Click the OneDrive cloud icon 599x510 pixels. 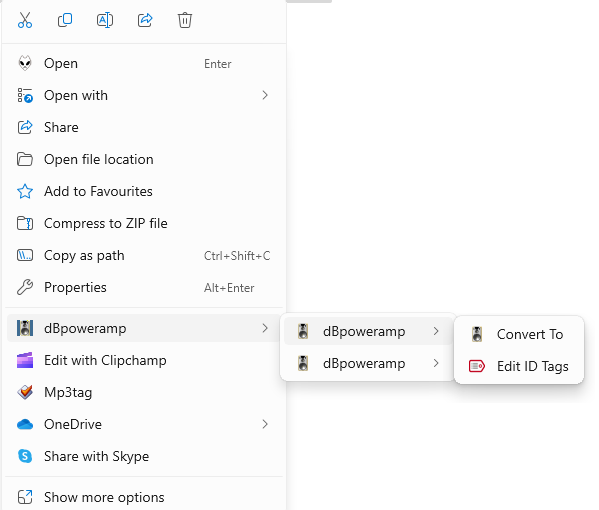click(x=25, y=424)
